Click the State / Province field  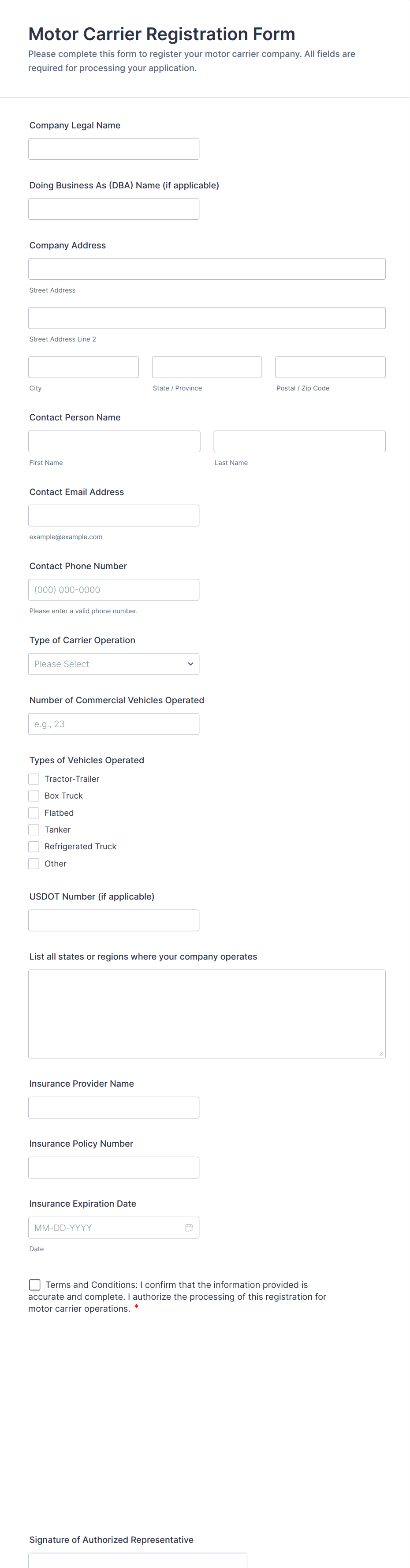pos(207,367)
